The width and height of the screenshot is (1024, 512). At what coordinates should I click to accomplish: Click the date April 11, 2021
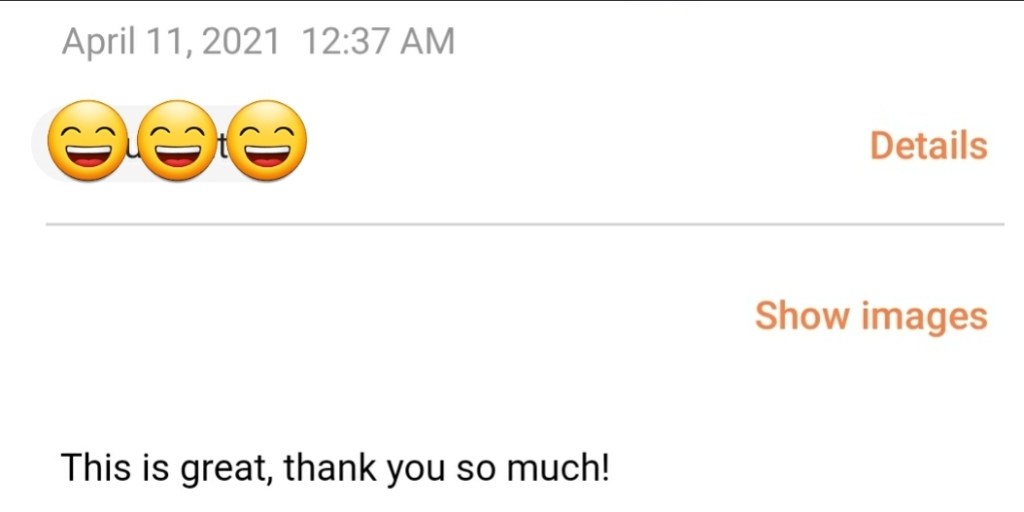(170, 42)
